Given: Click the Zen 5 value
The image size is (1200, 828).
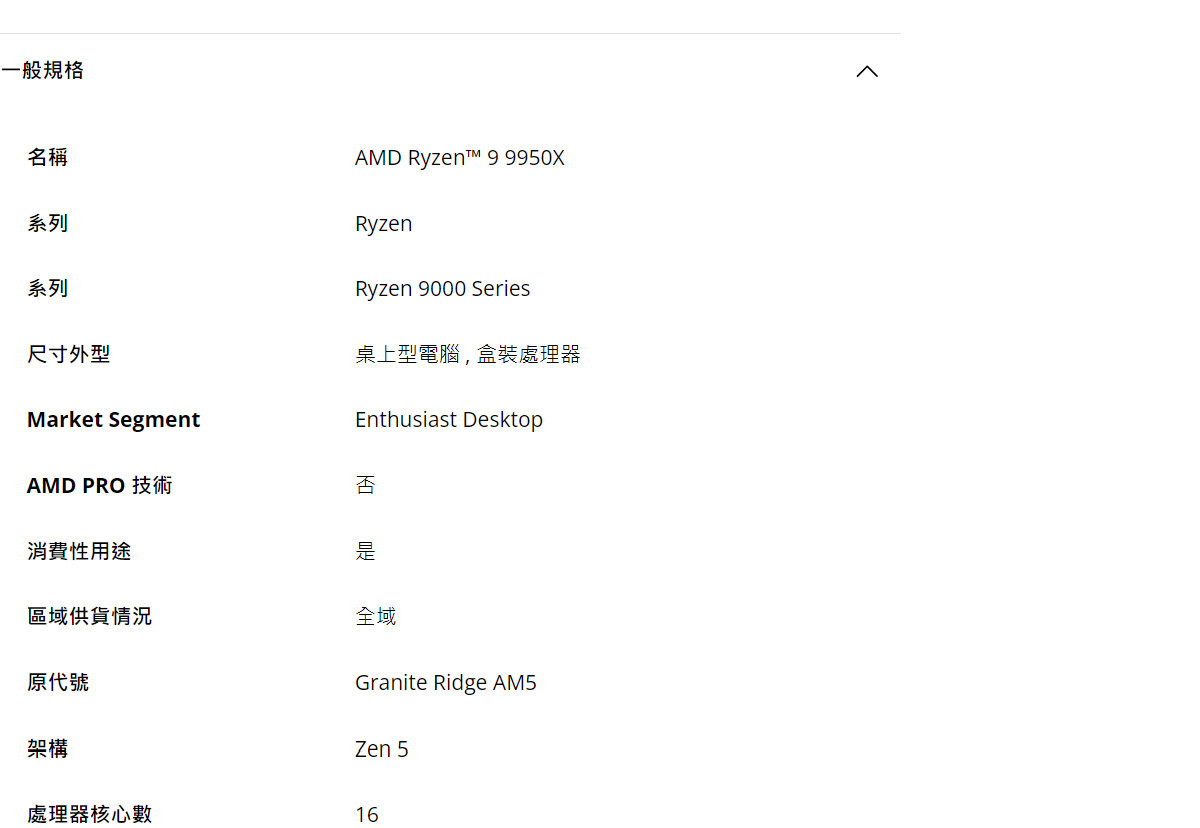Looking at the screenshot, I should [x=382, y=749].
